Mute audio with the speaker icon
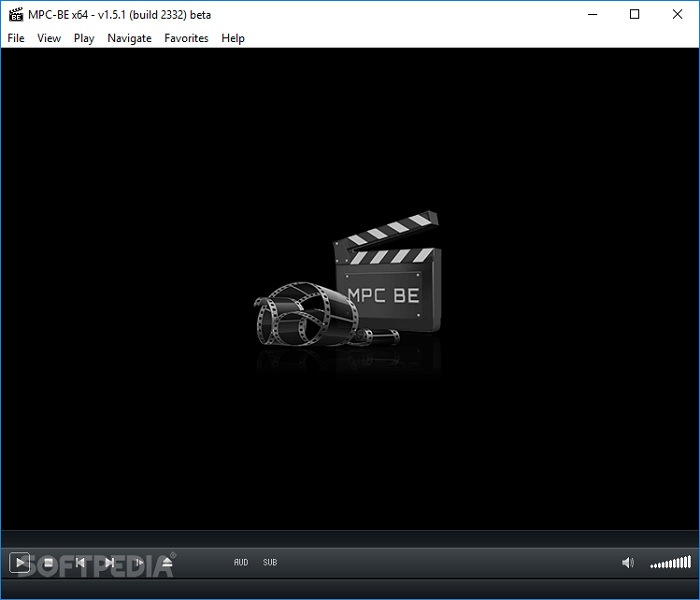 (628, 563)
